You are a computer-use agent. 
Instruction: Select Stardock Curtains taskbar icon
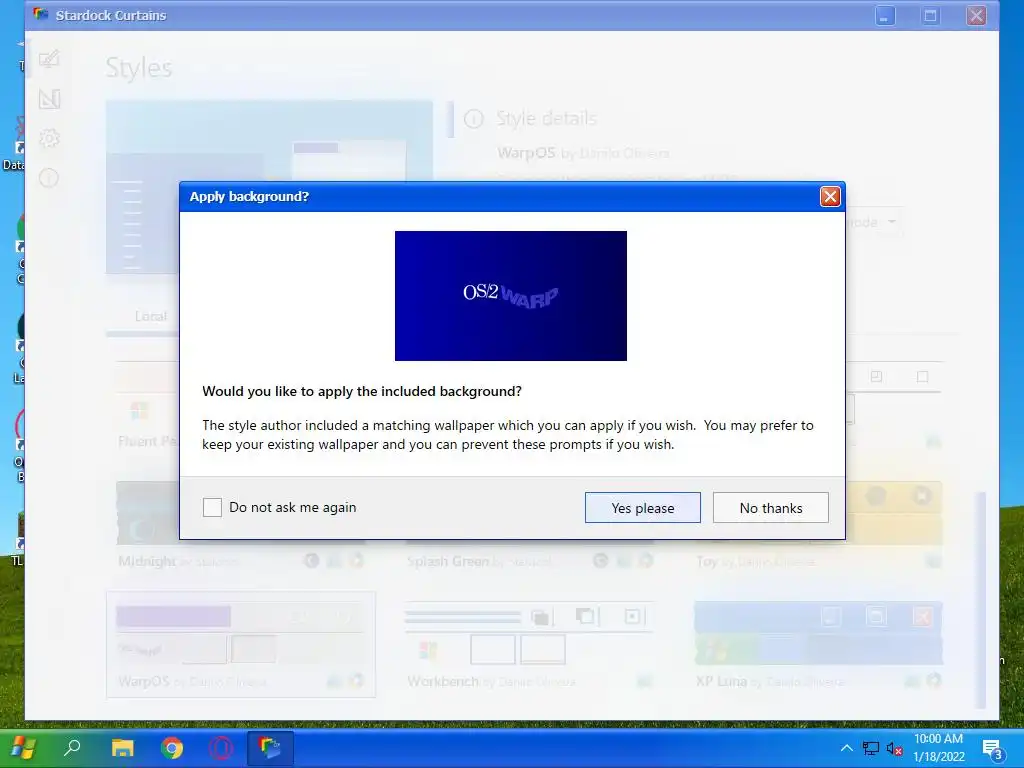point(270,748)
